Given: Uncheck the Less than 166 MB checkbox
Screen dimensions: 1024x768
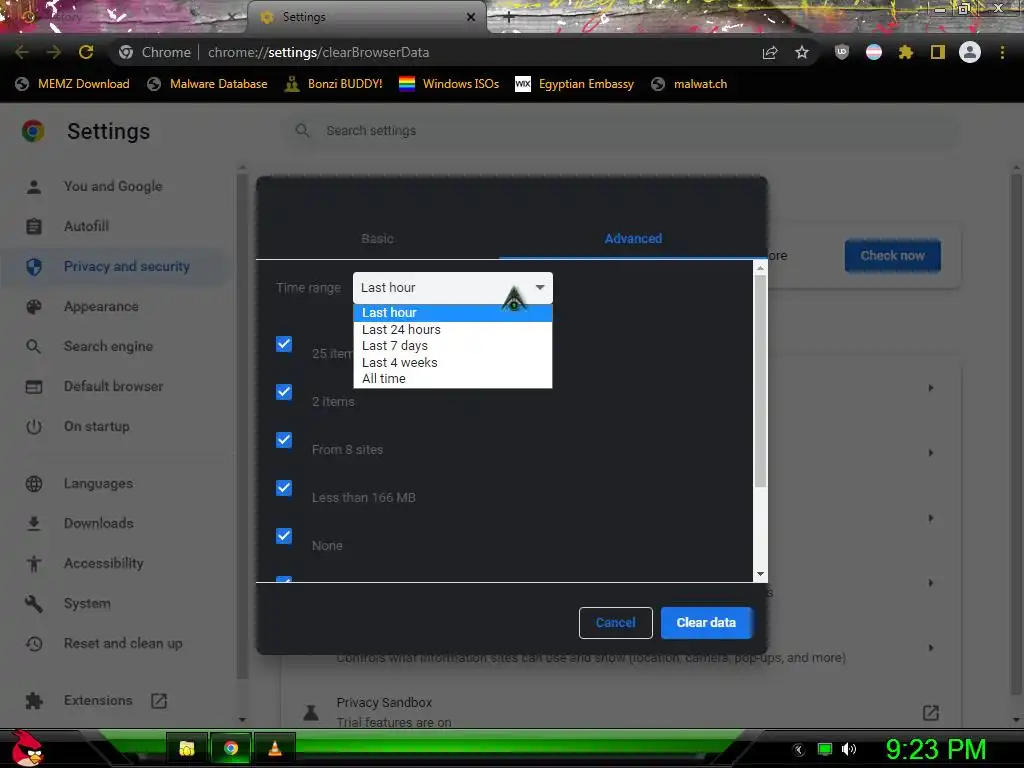Looking at the screenshot, I should (x=283, y=488).
